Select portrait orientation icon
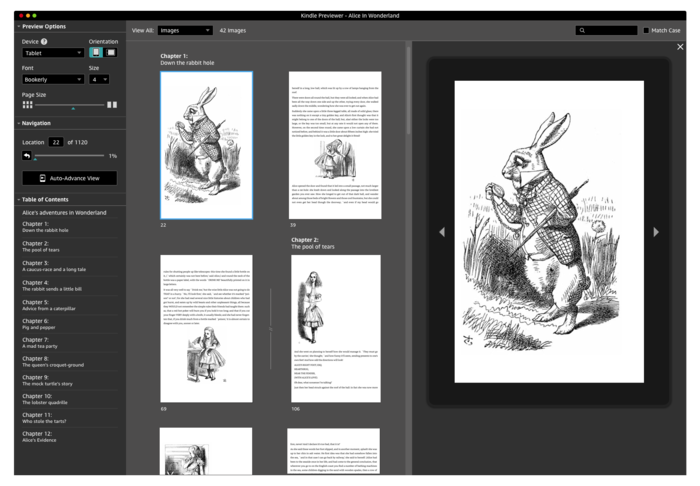 (x=96, y=53)
